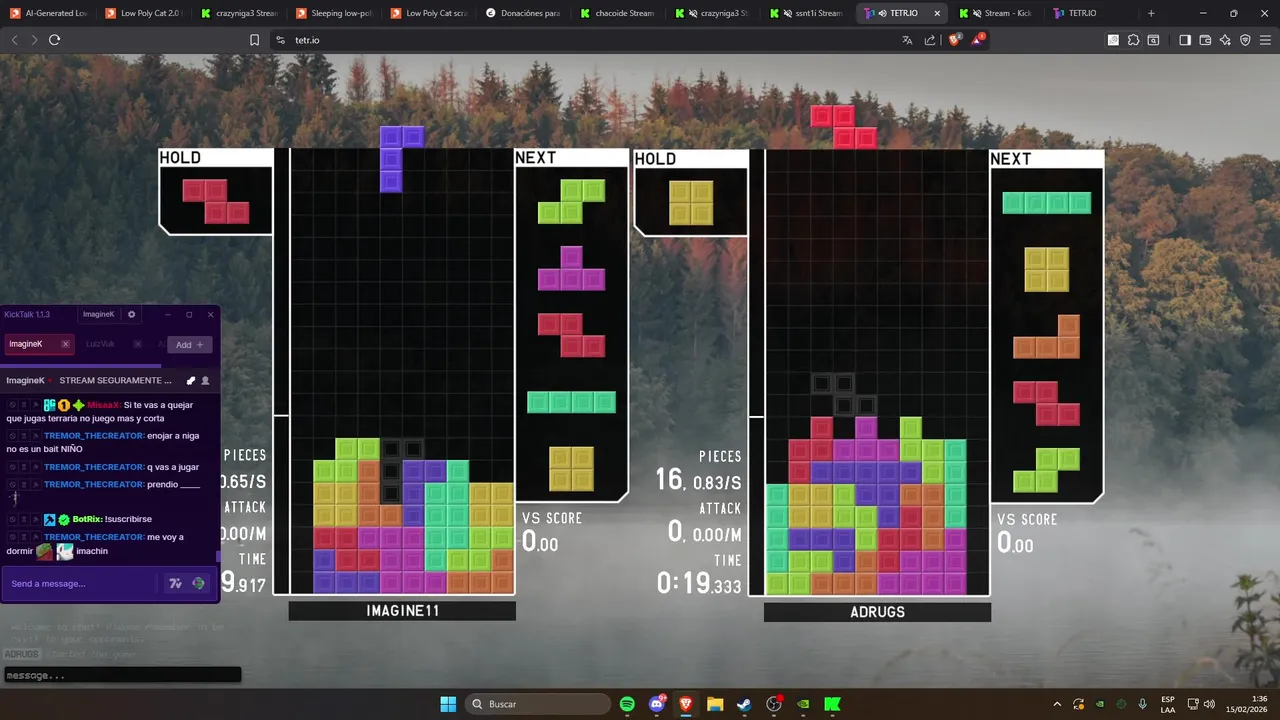This screenshot has width=1280, height=720.
Task: Open the clock showing 1:36 15/02/2026
Action: [x=1247, y=704]
